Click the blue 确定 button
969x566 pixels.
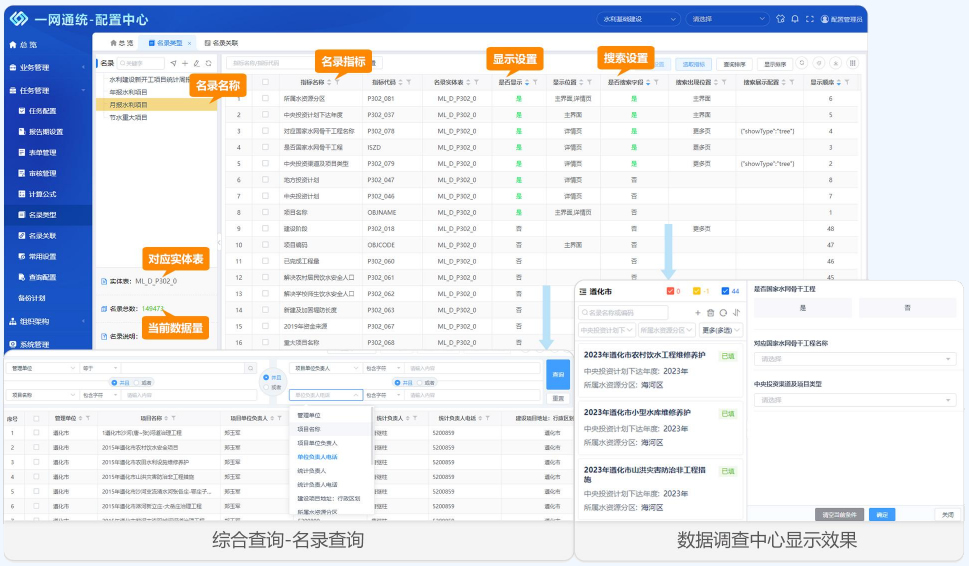click(x=881, y=514)
